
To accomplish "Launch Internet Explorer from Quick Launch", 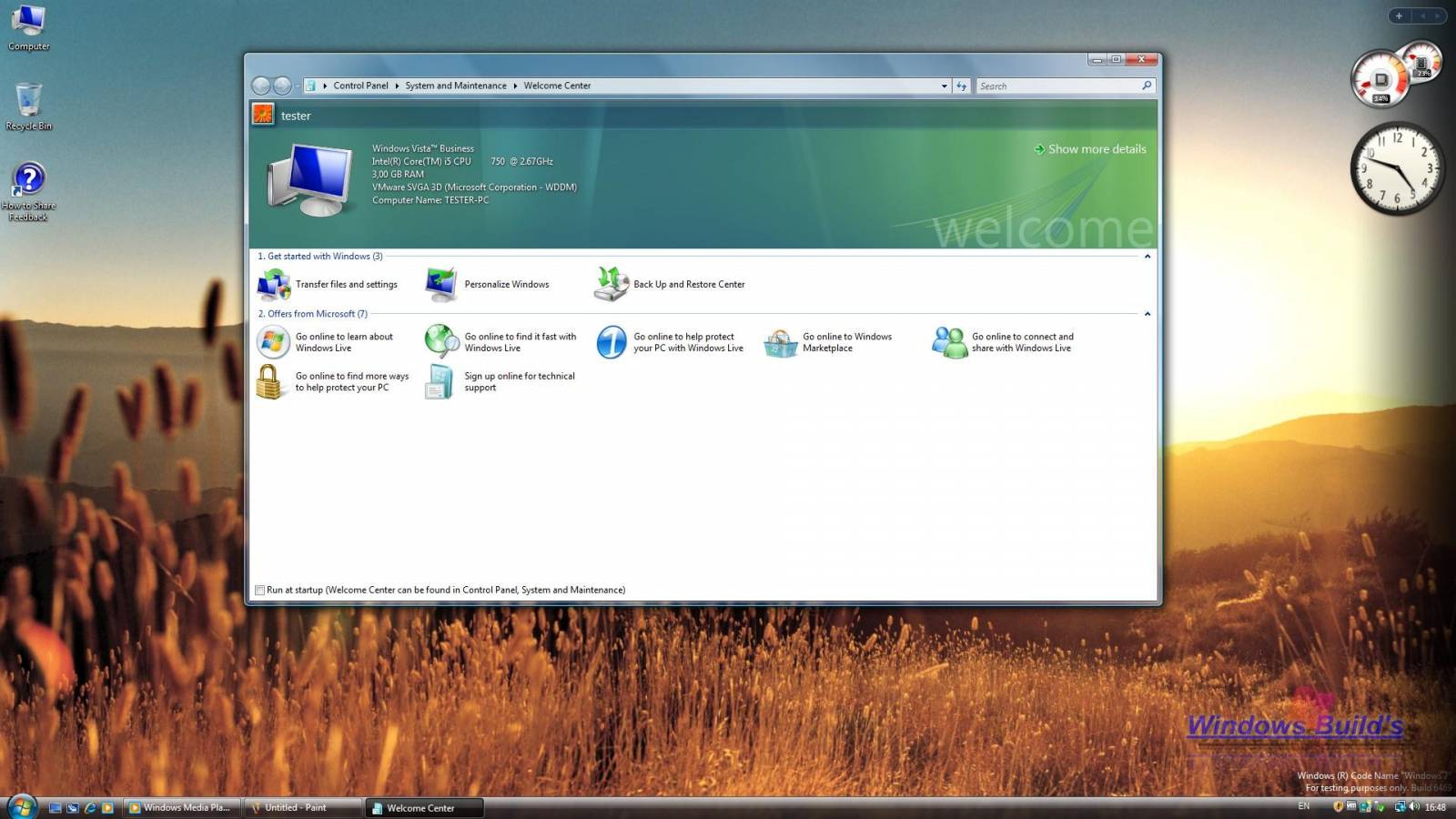I will (90, 807).
